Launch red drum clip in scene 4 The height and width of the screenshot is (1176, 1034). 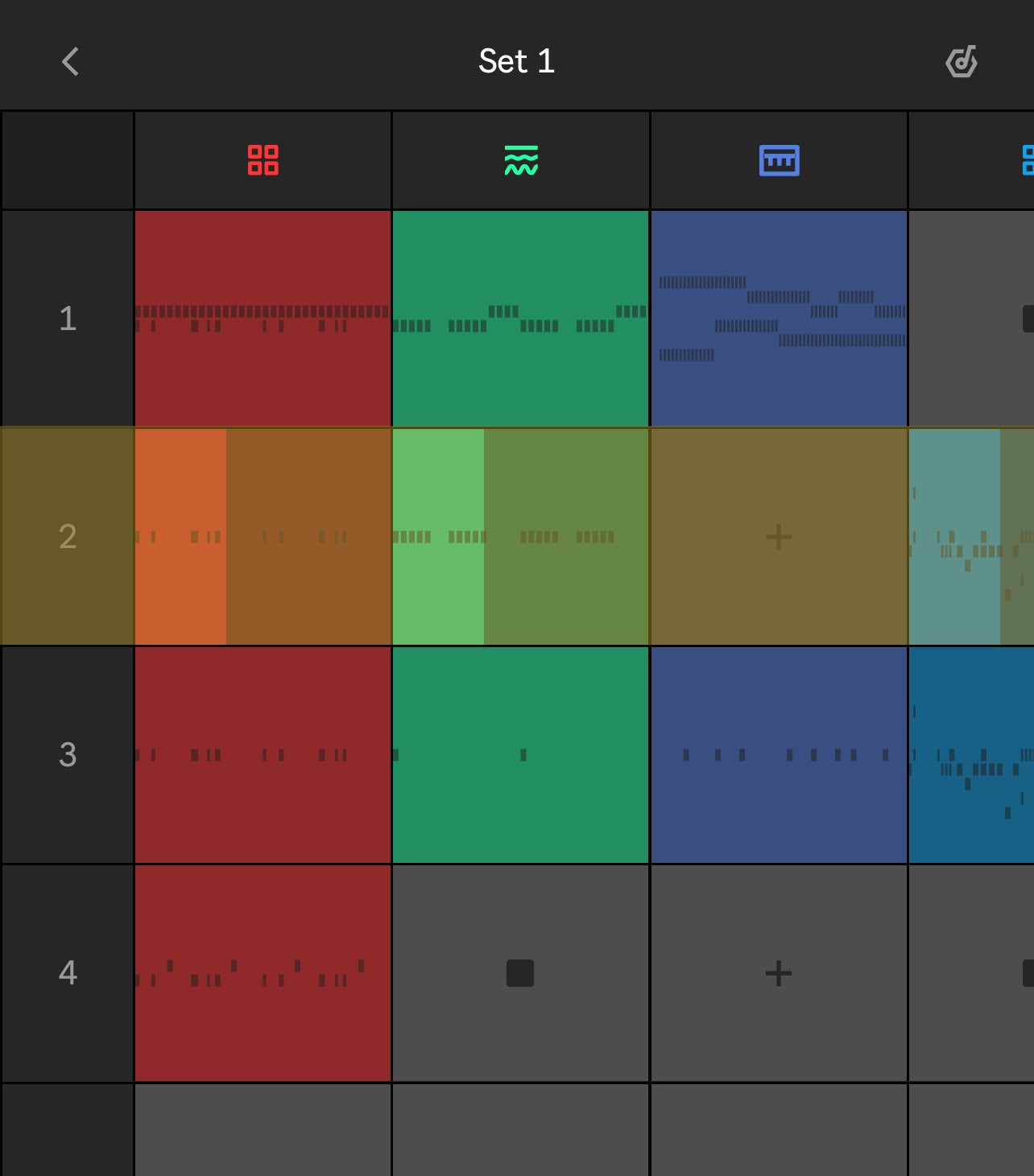tap(263, 973)
